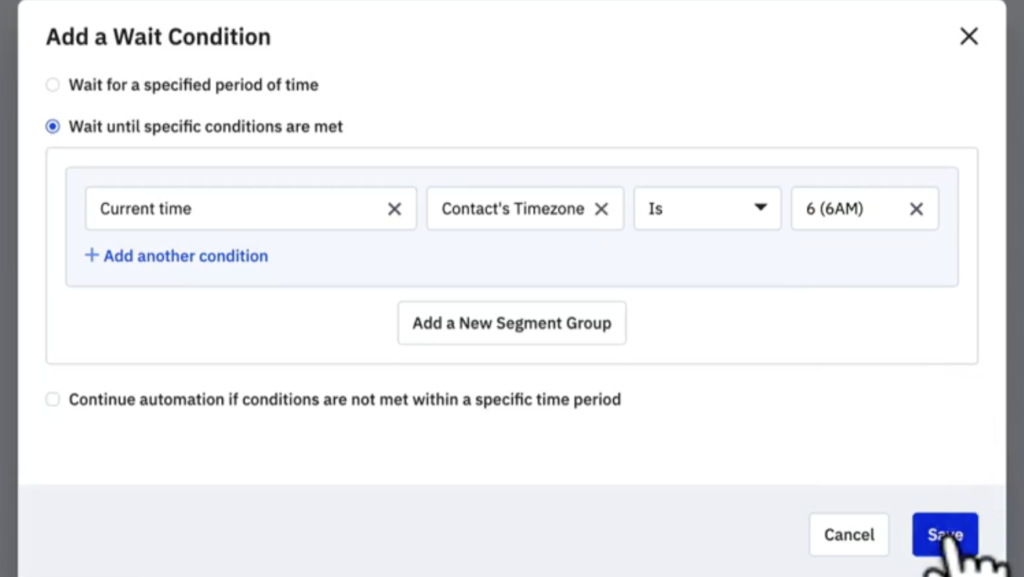Click the caret arrow in the Is operator box
The width and height of the screenshot is (1024, 577).
coord(760,208)
